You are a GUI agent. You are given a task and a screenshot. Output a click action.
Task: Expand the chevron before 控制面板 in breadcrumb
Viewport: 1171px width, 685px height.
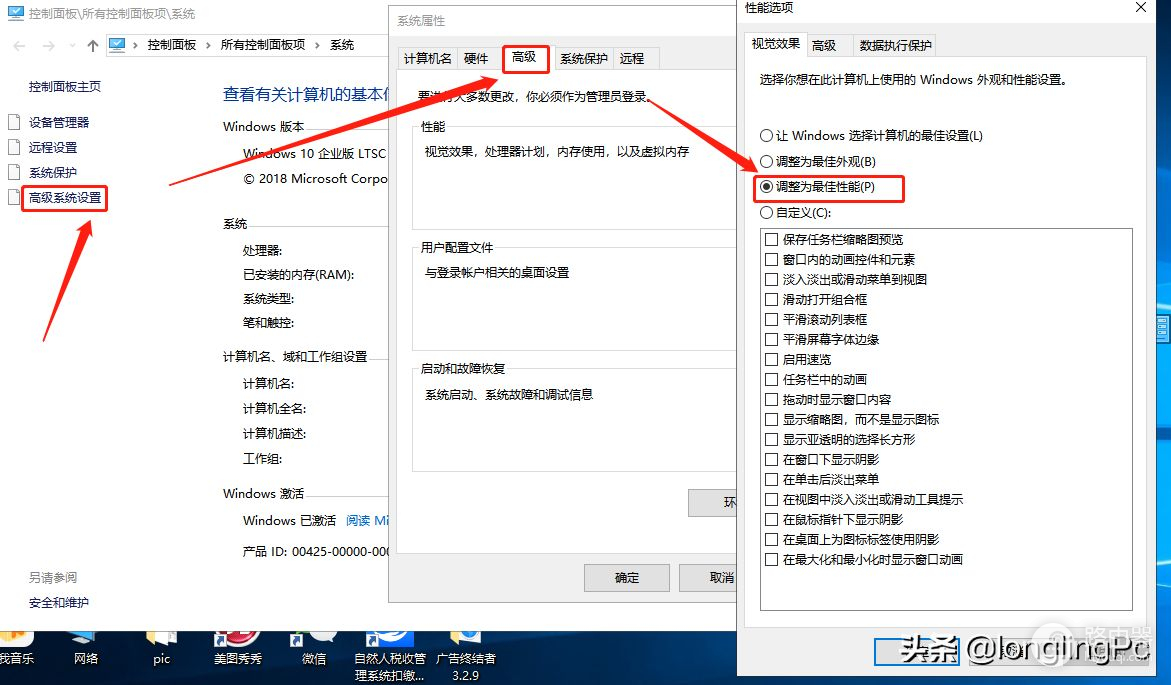[135, 46]
